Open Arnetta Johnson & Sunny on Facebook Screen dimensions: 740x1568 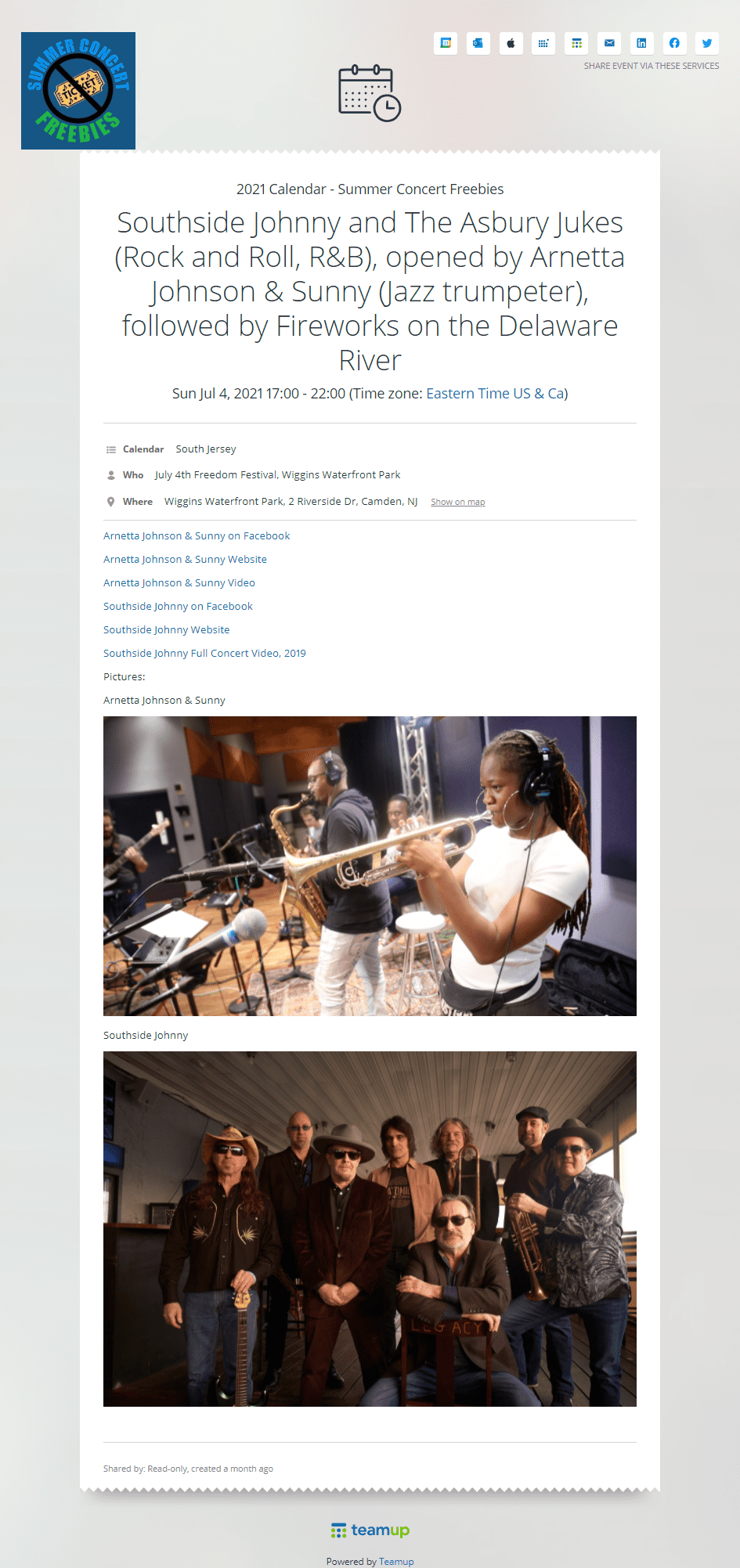[197, 536]
